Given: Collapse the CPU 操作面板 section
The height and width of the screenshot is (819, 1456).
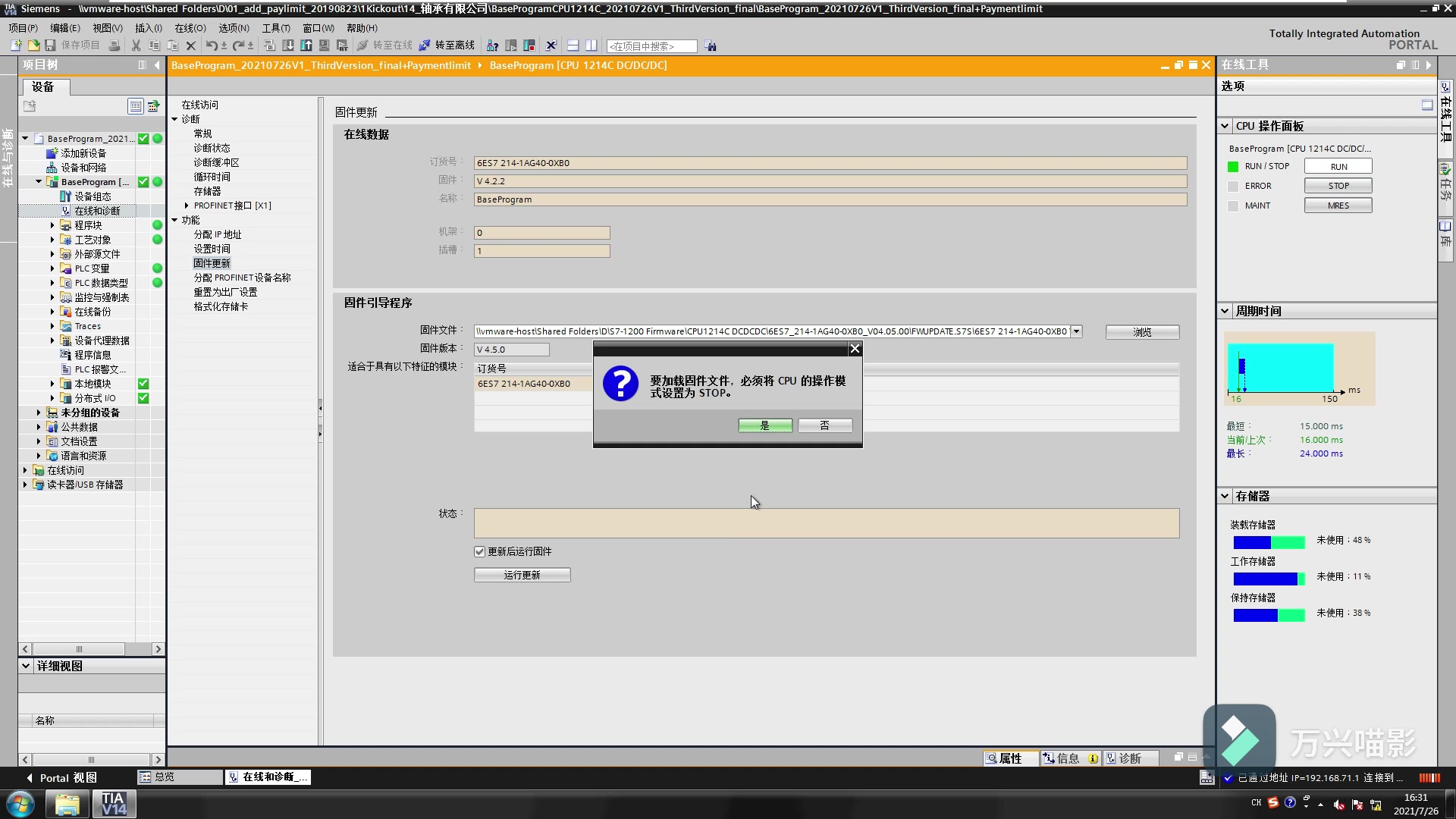Looking at the screenshot, I should [1225, 126].
